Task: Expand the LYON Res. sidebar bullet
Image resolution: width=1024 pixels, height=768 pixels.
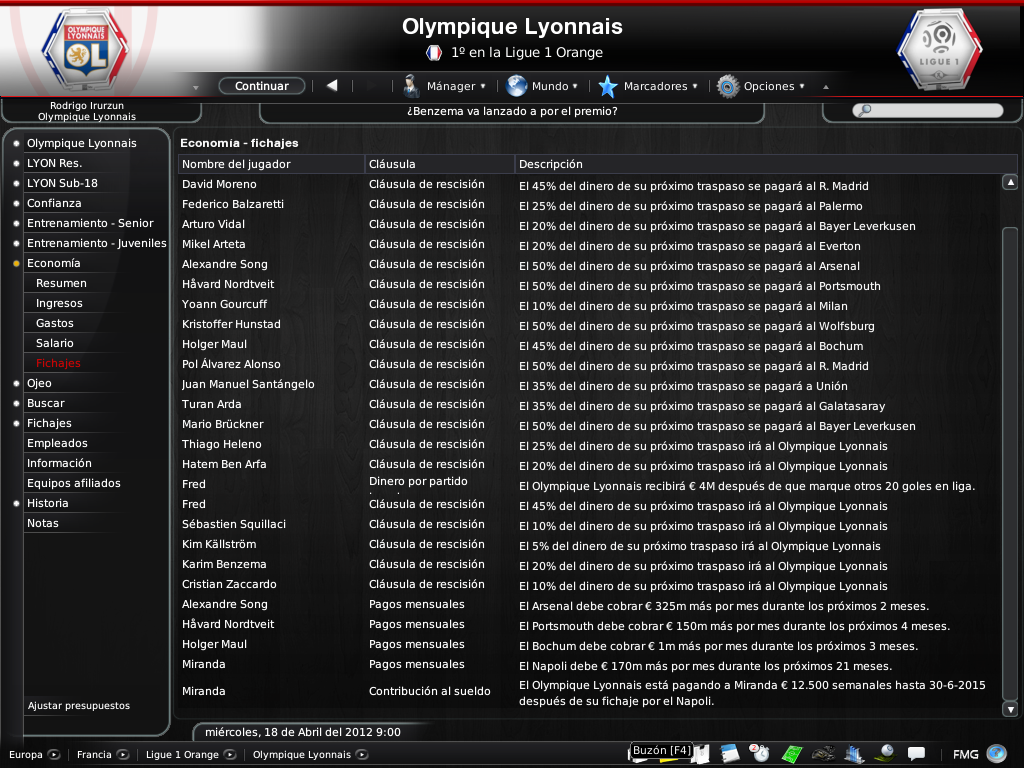Action: (16, 163)
